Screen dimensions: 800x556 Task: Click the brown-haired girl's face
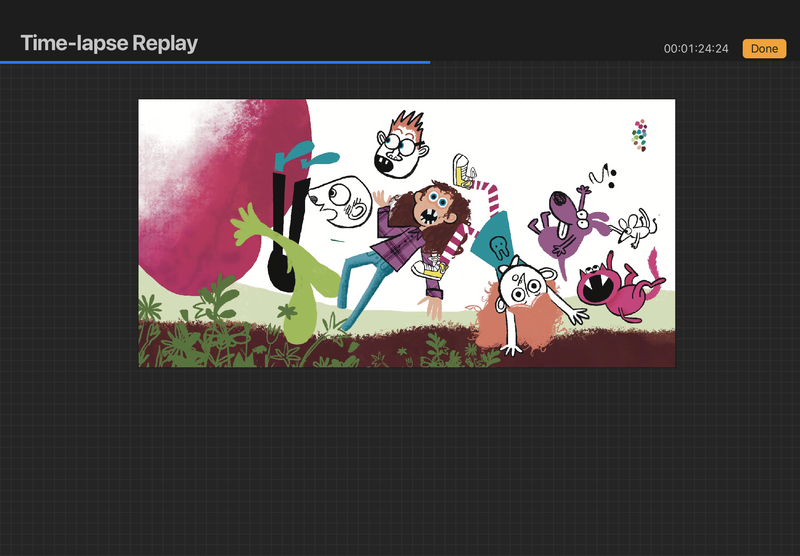435,207
